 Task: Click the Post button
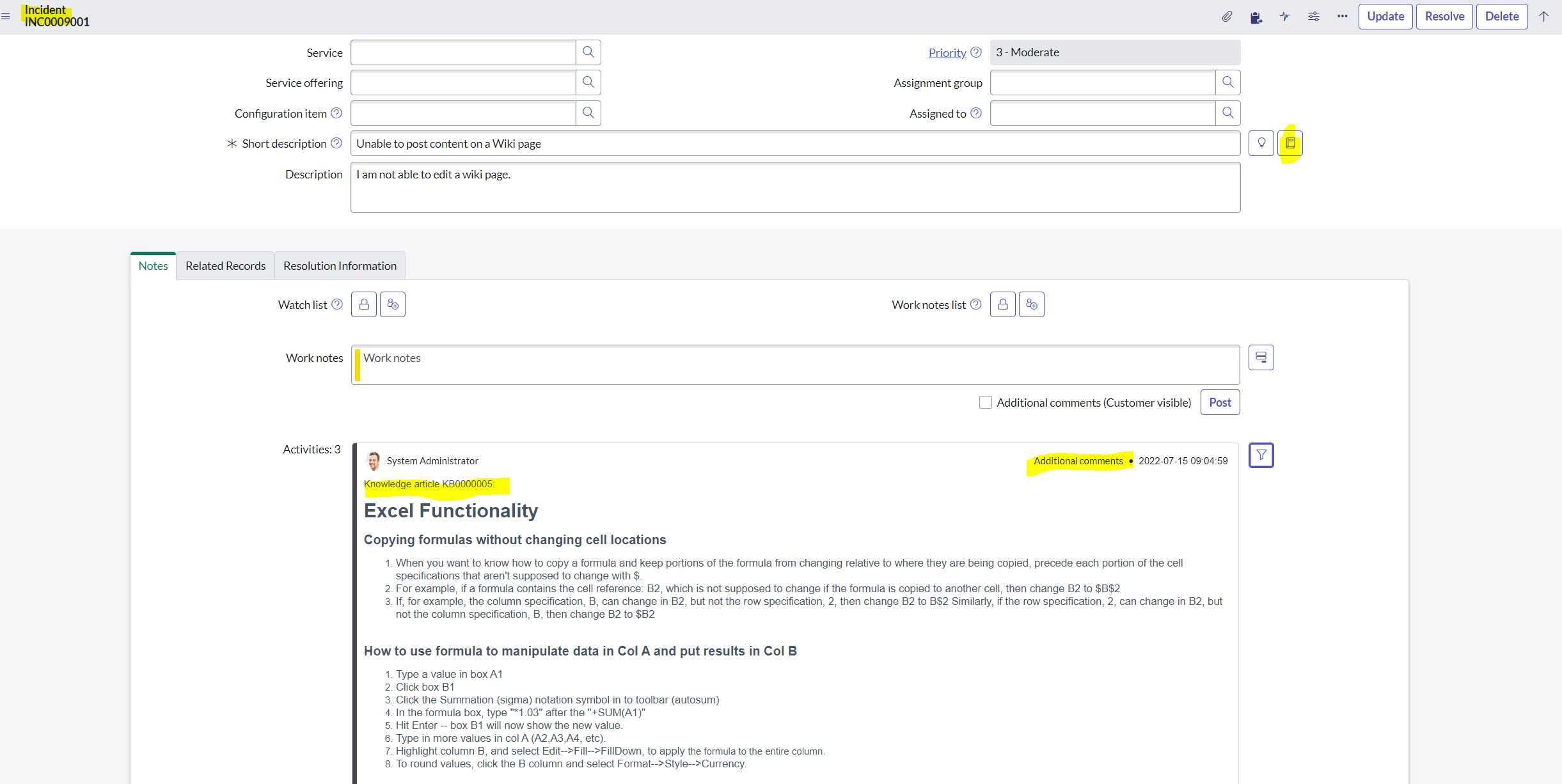coord(1220,402)
